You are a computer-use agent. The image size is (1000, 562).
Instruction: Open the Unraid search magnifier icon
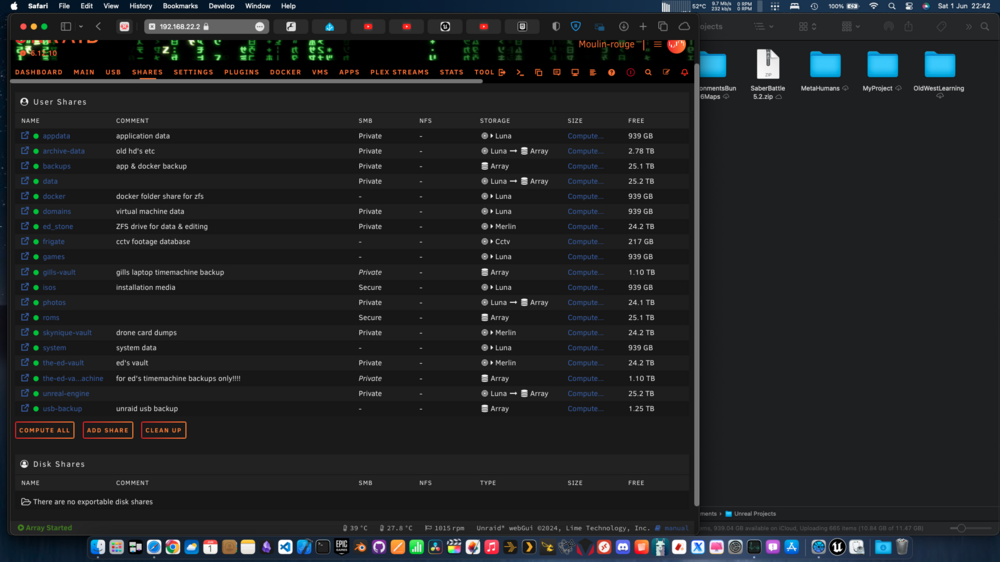click(648, 73)
